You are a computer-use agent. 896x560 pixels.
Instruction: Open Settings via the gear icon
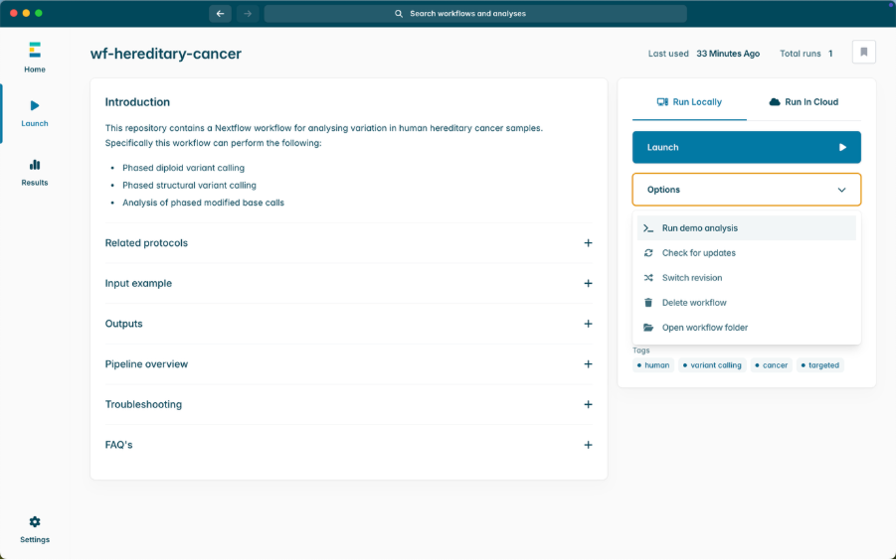(x=35, y=522)
